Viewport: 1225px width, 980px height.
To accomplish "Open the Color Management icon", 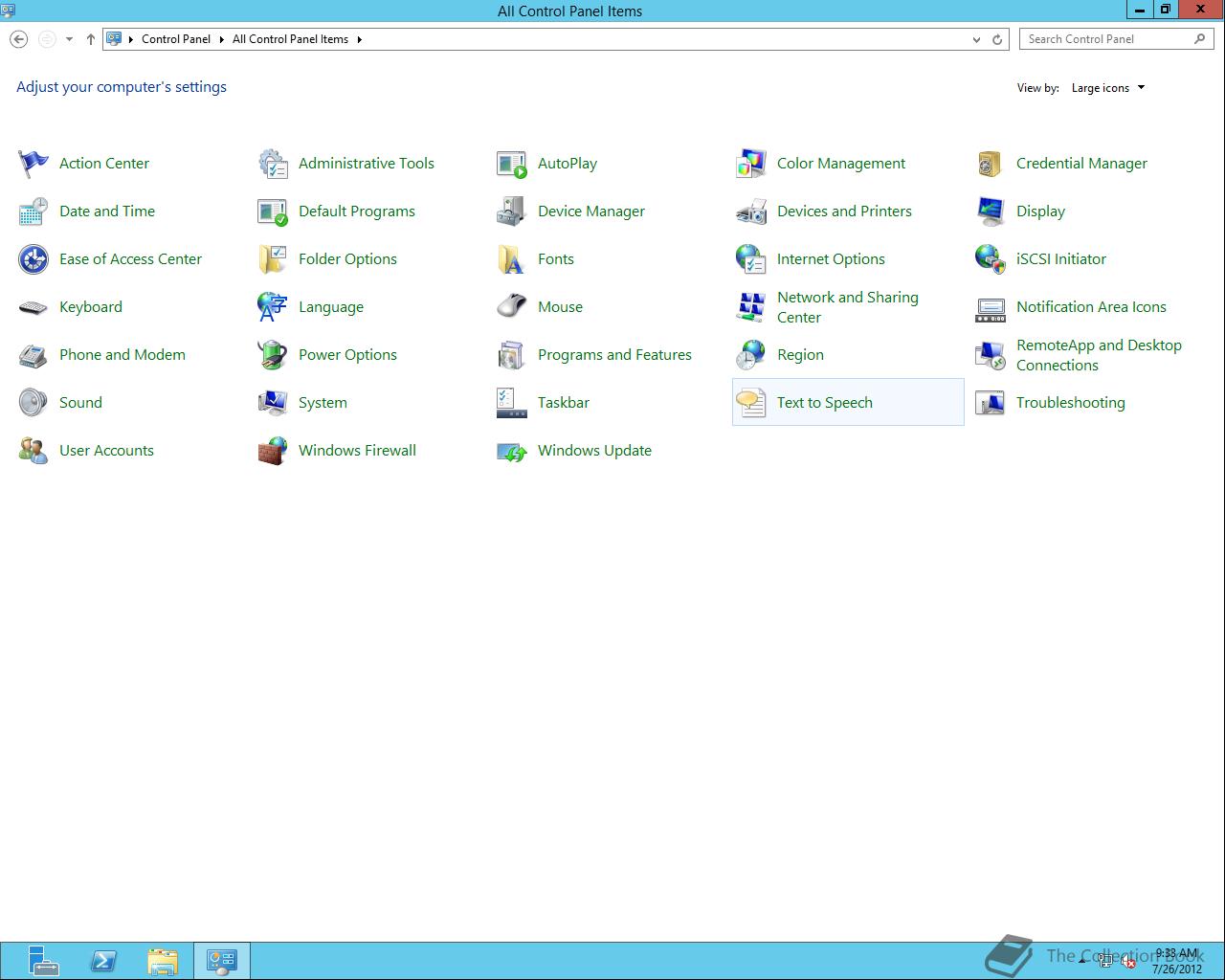I will click(x=751, y=164).
